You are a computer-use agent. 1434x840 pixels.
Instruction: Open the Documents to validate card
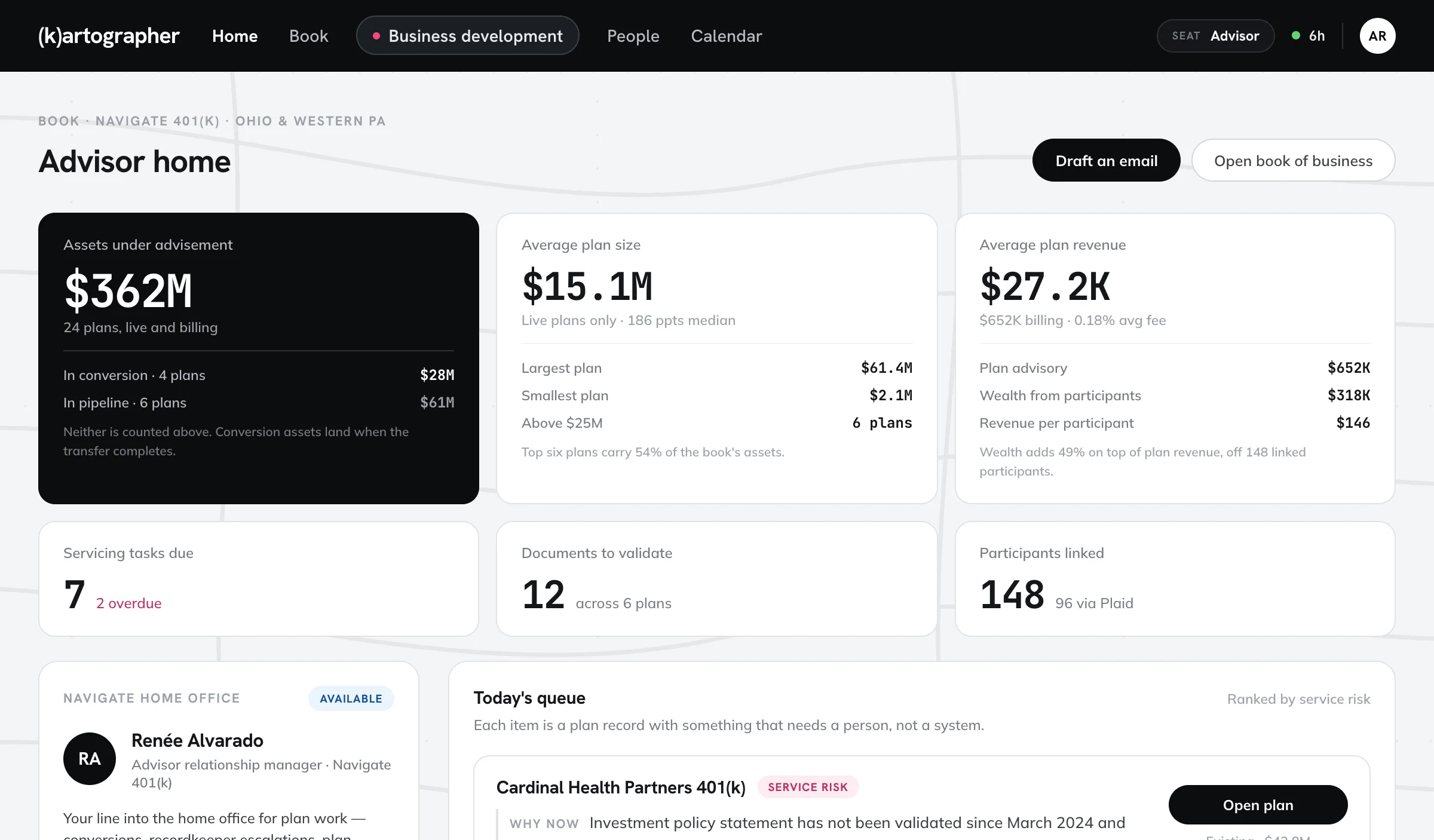[x=716, y=579]
